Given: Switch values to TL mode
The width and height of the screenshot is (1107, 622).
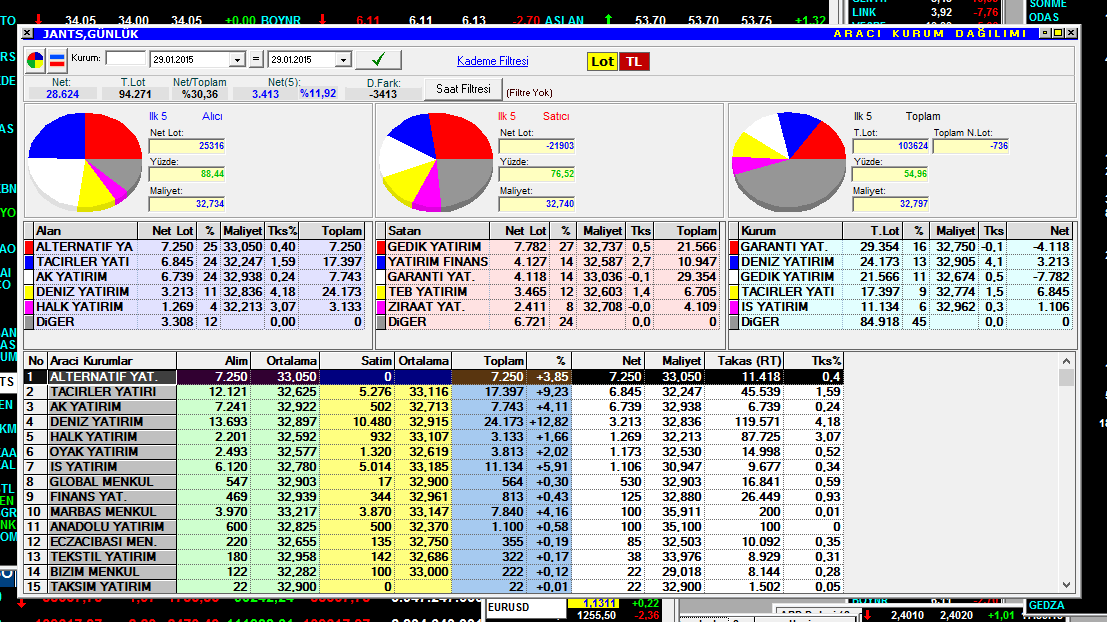Looking at the screenshot, I should tap(633, 62).
